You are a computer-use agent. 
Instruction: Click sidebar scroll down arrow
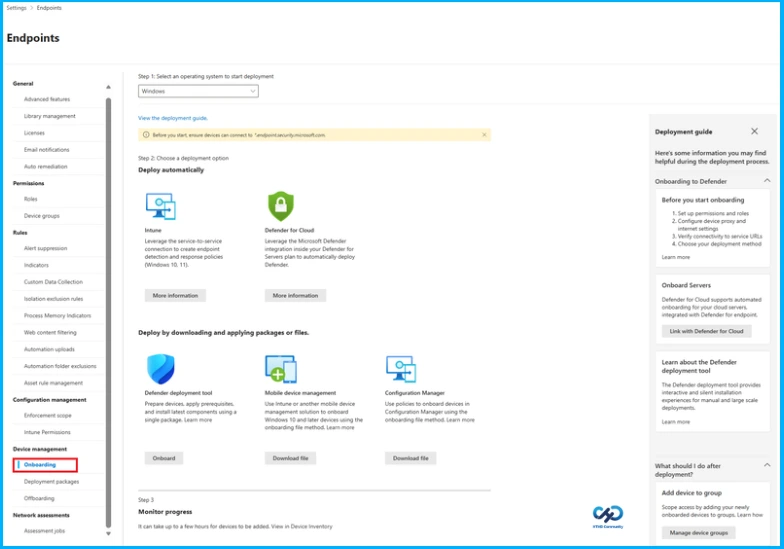108,534
